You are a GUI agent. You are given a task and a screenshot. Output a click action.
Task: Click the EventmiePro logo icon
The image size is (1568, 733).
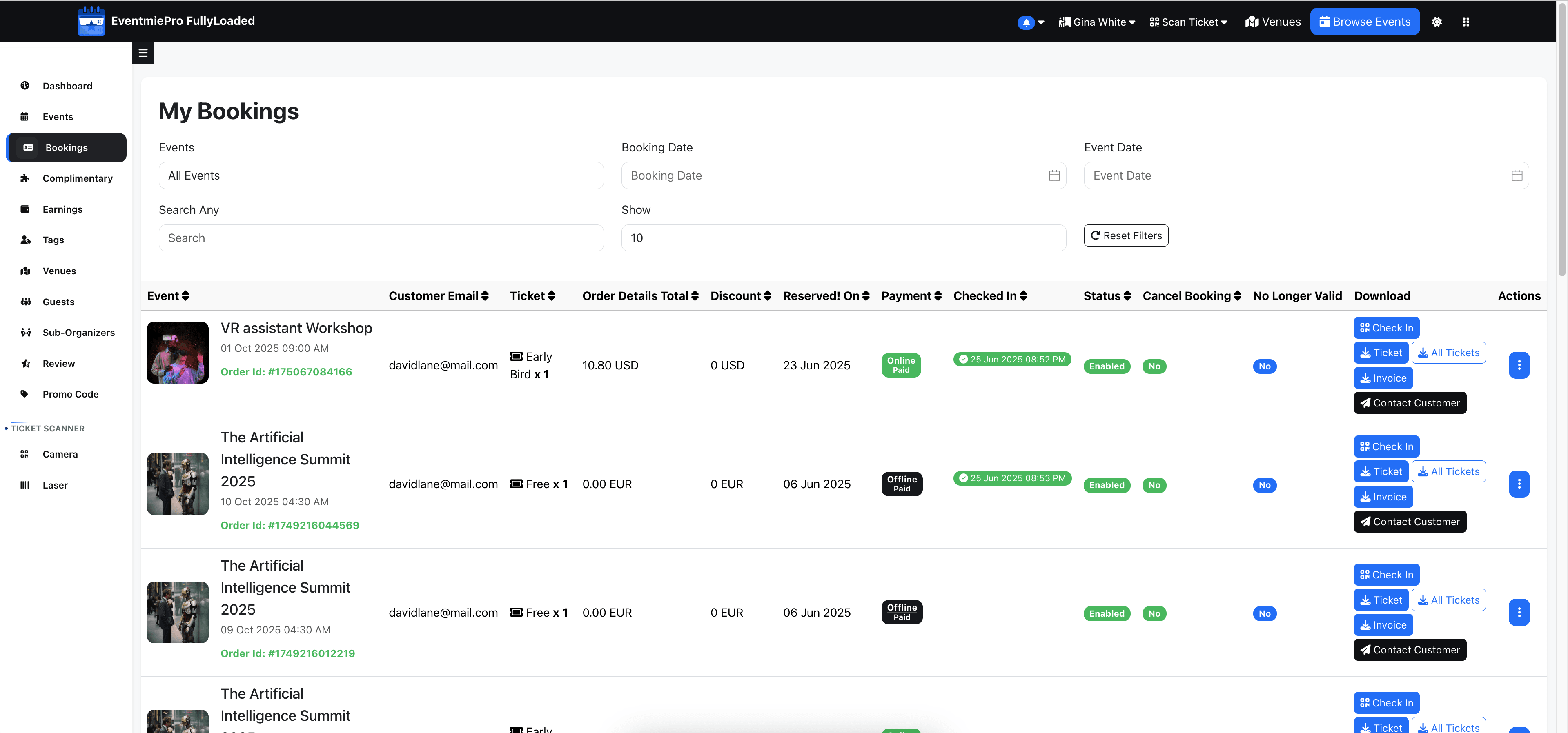91,21
